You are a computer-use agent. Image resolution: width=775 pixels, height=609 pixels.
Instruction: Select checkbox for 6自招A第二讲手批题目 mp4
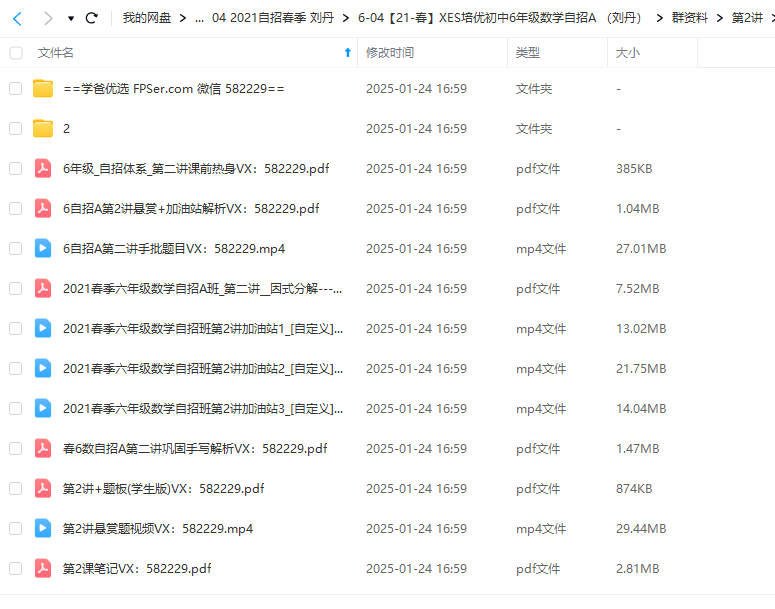16,248
